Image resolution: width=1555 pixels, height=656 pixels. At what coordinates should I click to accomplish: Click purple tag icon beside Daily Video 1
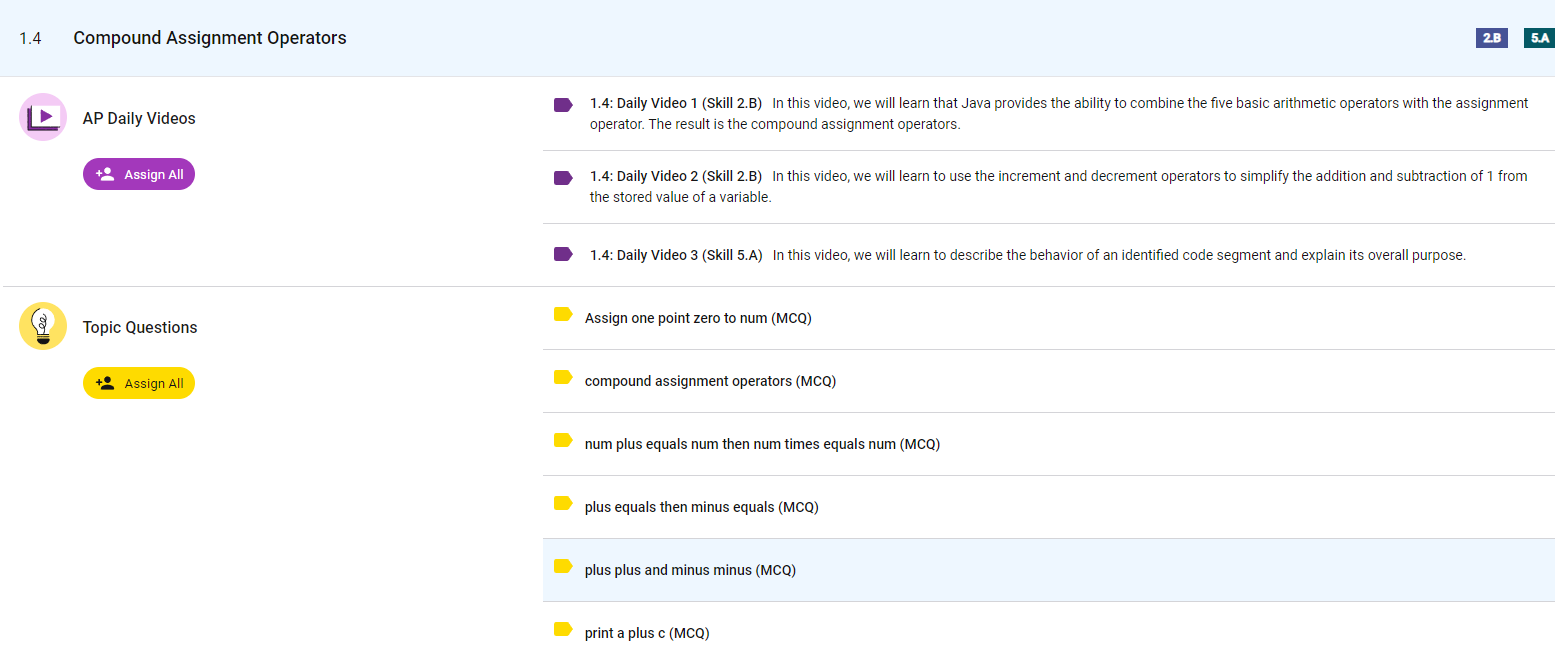(563, 105)
